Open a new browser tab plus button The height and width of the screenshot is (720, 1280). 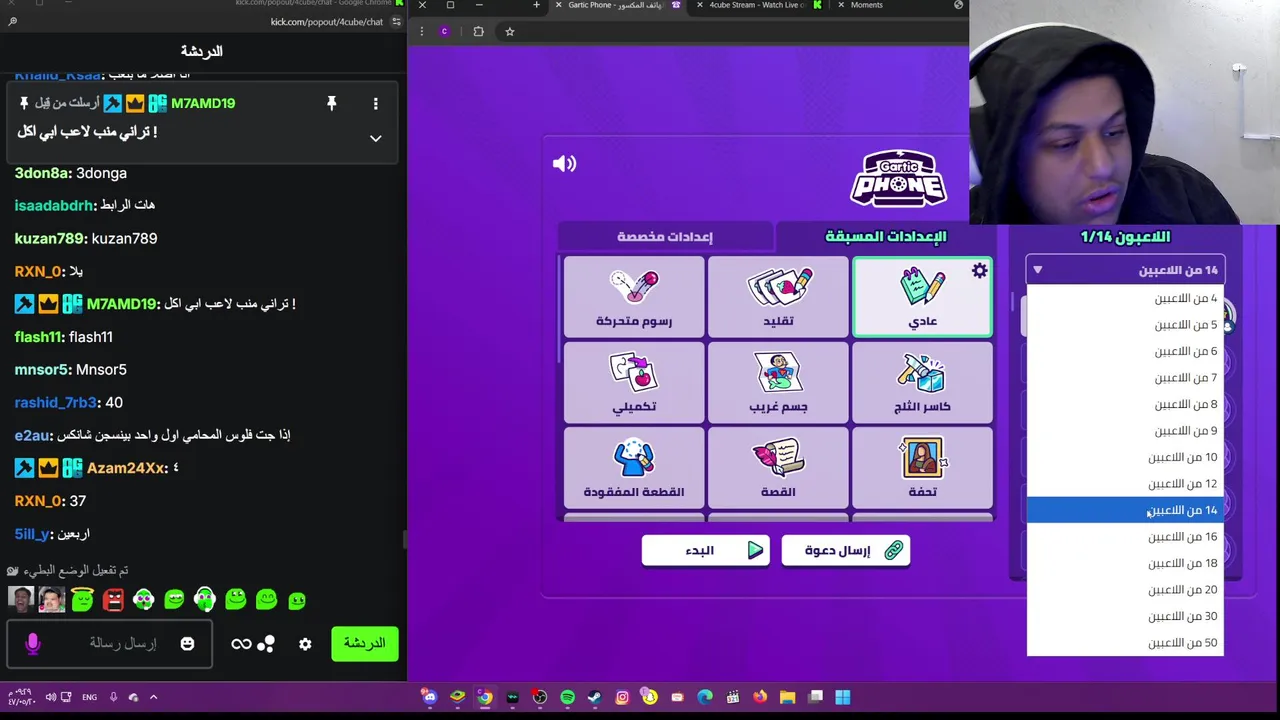[x=536, y=5]
